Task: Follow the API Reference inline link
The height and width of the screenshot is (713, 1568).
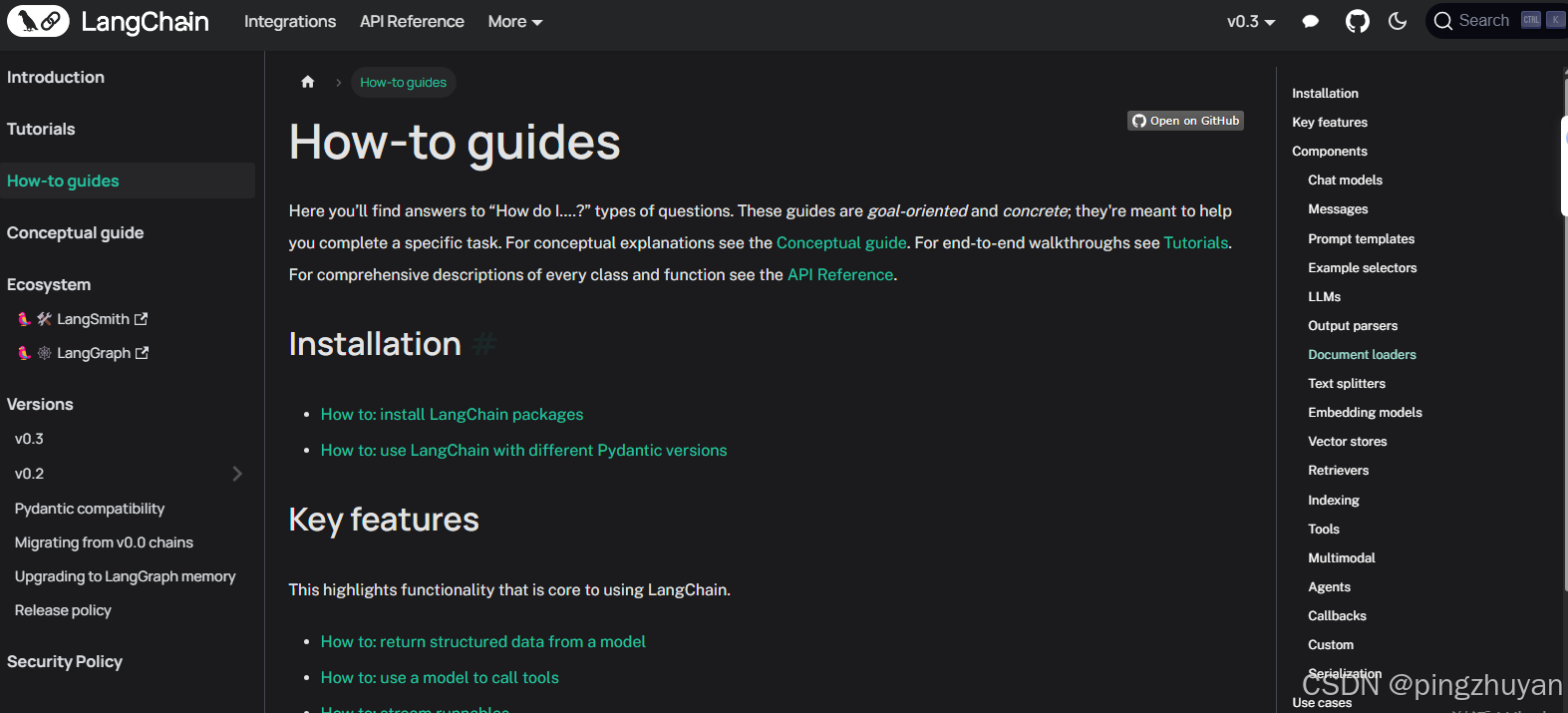Action: 840,274
